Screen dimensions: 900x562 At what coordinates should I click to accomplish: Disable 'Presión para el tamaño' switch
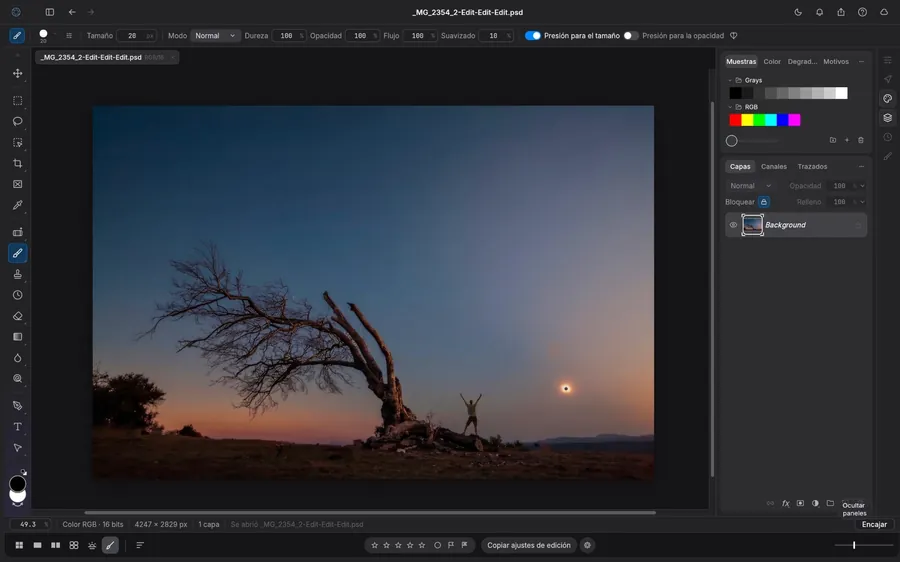click(x=533, y=36)
